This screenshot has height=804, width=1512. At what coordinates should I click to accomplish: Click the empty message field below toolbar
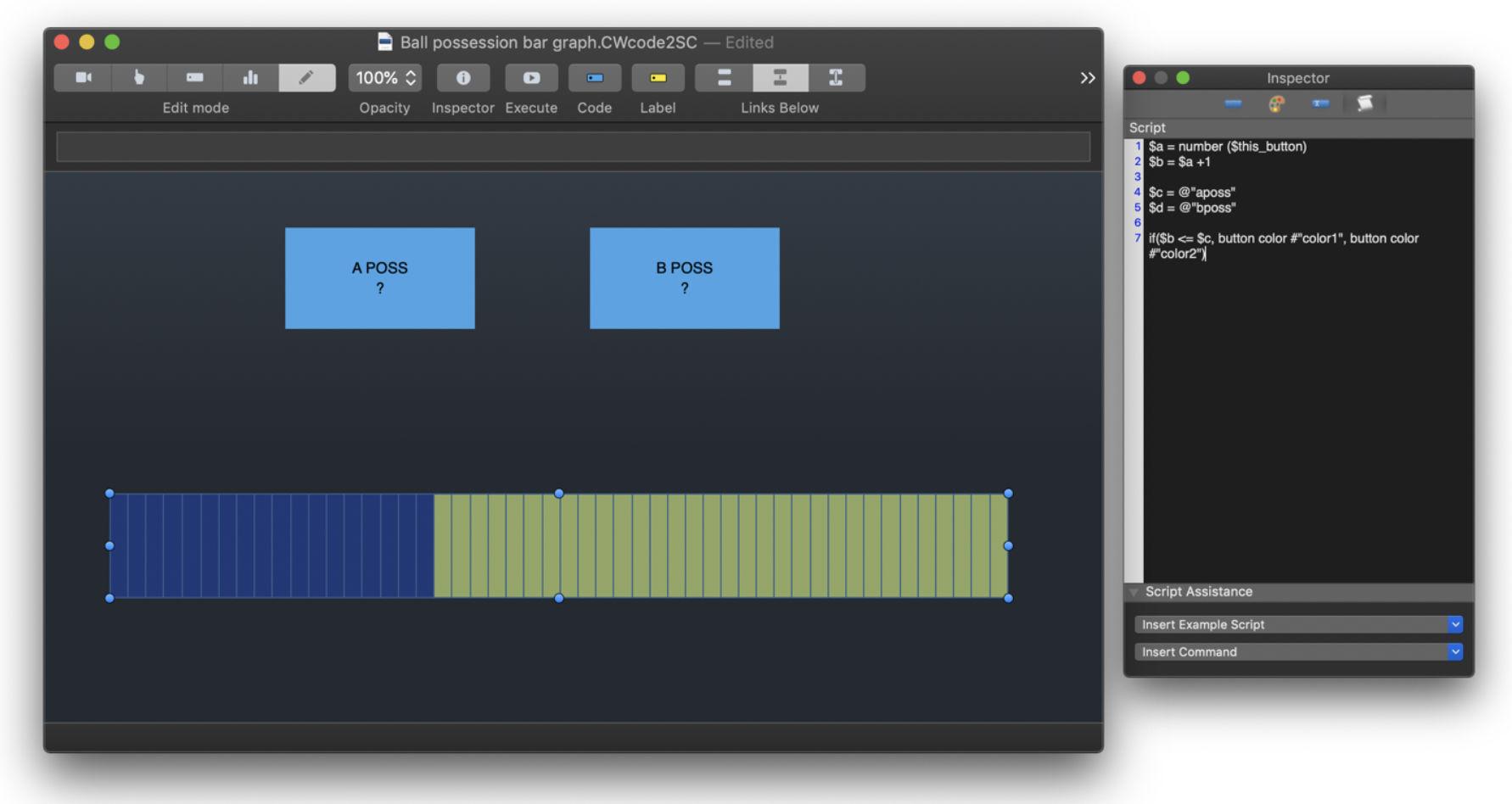click(574, 147)
